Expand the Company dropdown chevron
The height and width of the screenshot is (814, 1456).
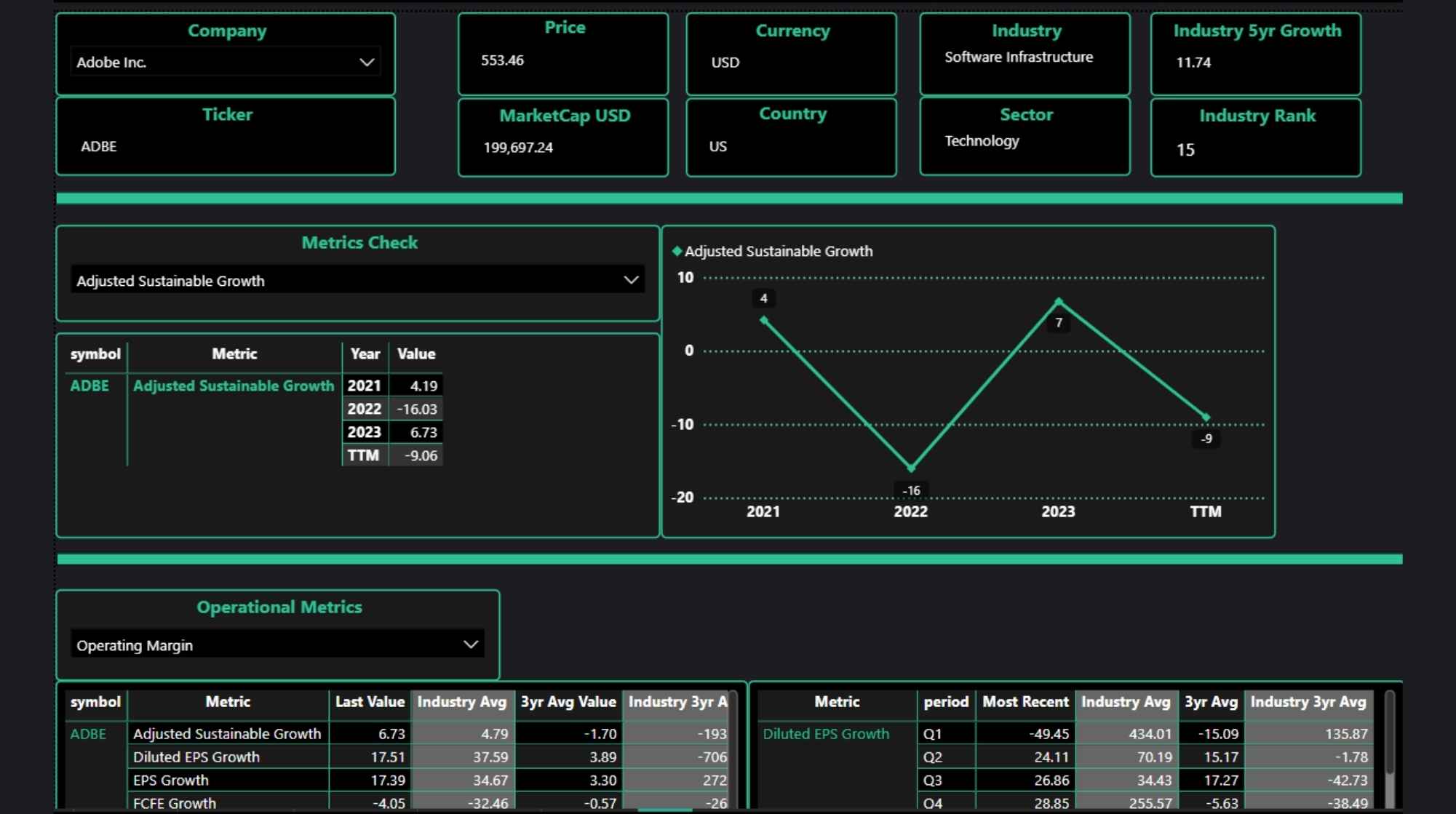tap(367, 63)
